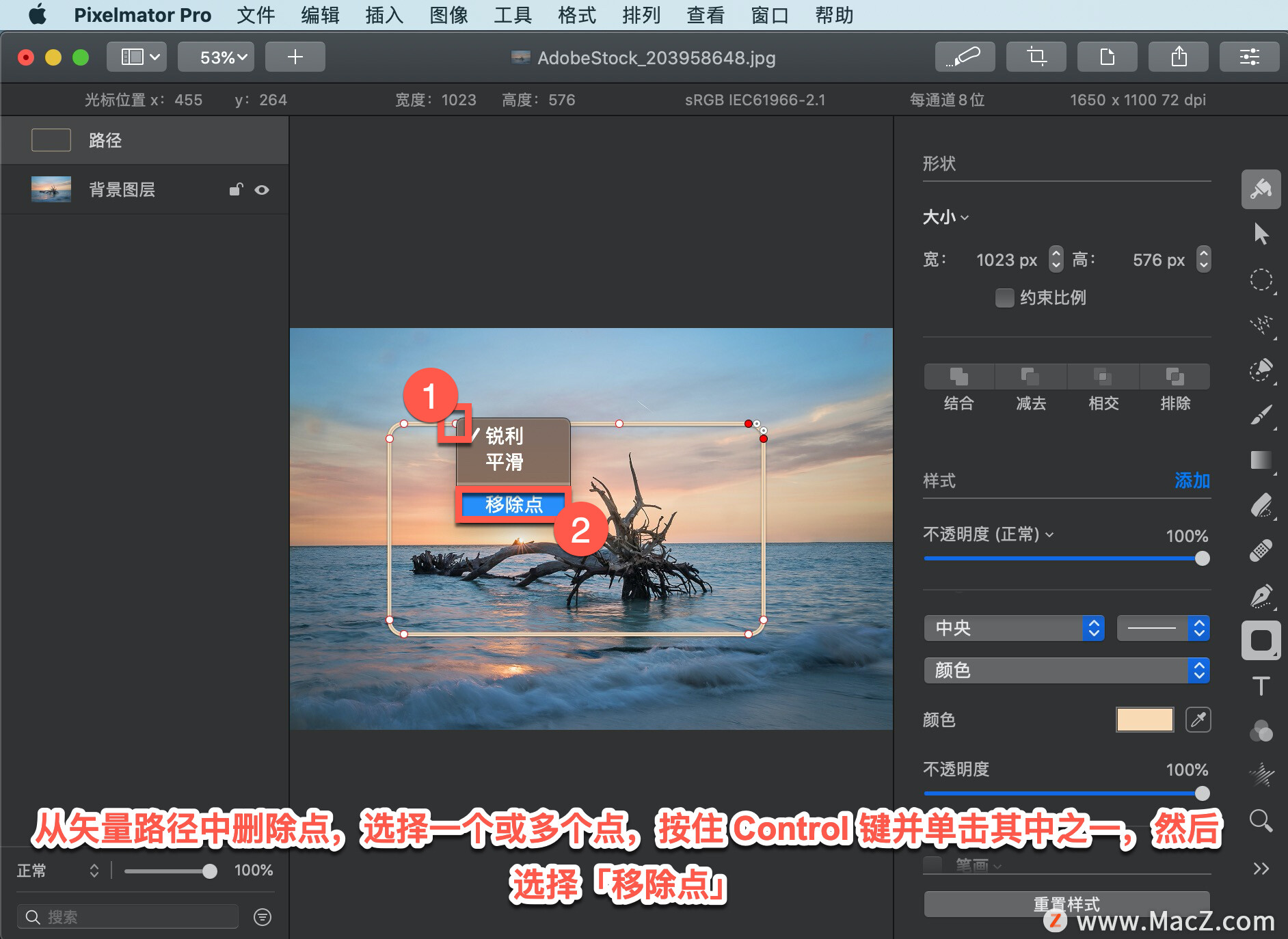Image resolution: width=1288 pixels, height=939 pixels.
Task: Click the 添加 style link
Action: (x=1192, y=480)
